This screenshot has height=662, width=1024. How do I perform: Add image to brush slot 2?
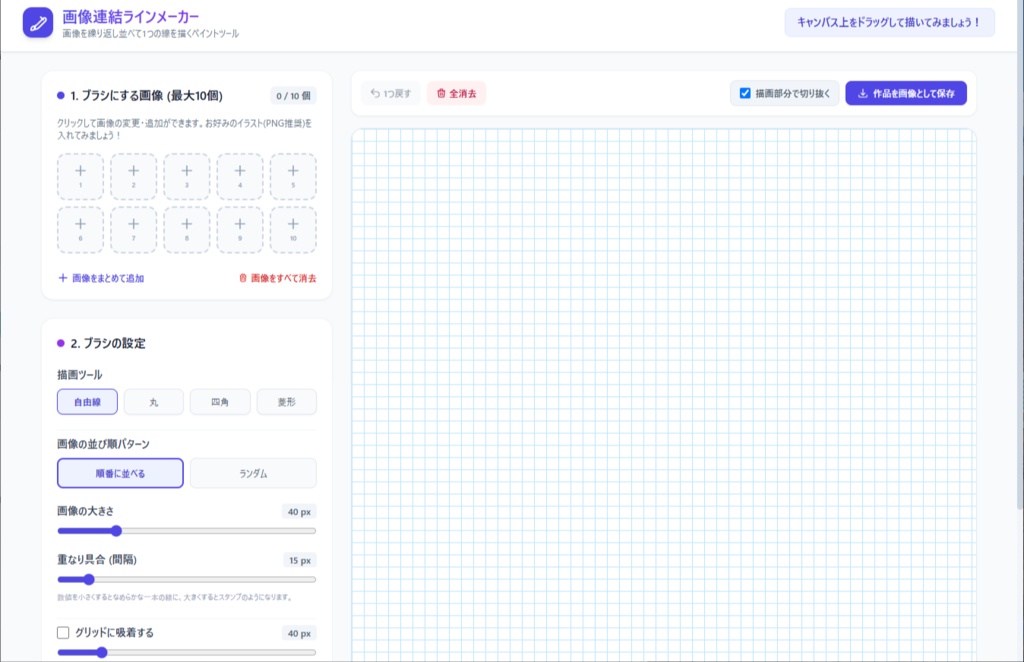click(x=133, y=176)
